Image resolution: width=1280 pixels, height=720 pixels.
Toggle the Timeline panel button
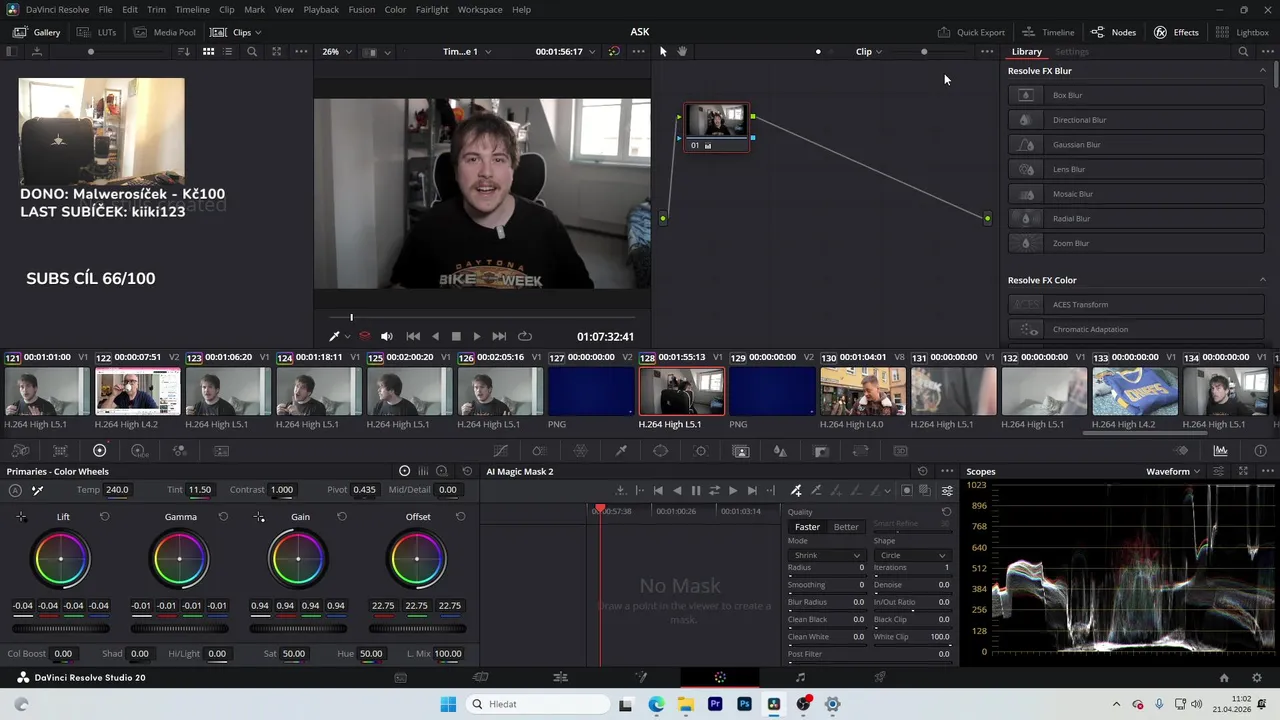1048,32
